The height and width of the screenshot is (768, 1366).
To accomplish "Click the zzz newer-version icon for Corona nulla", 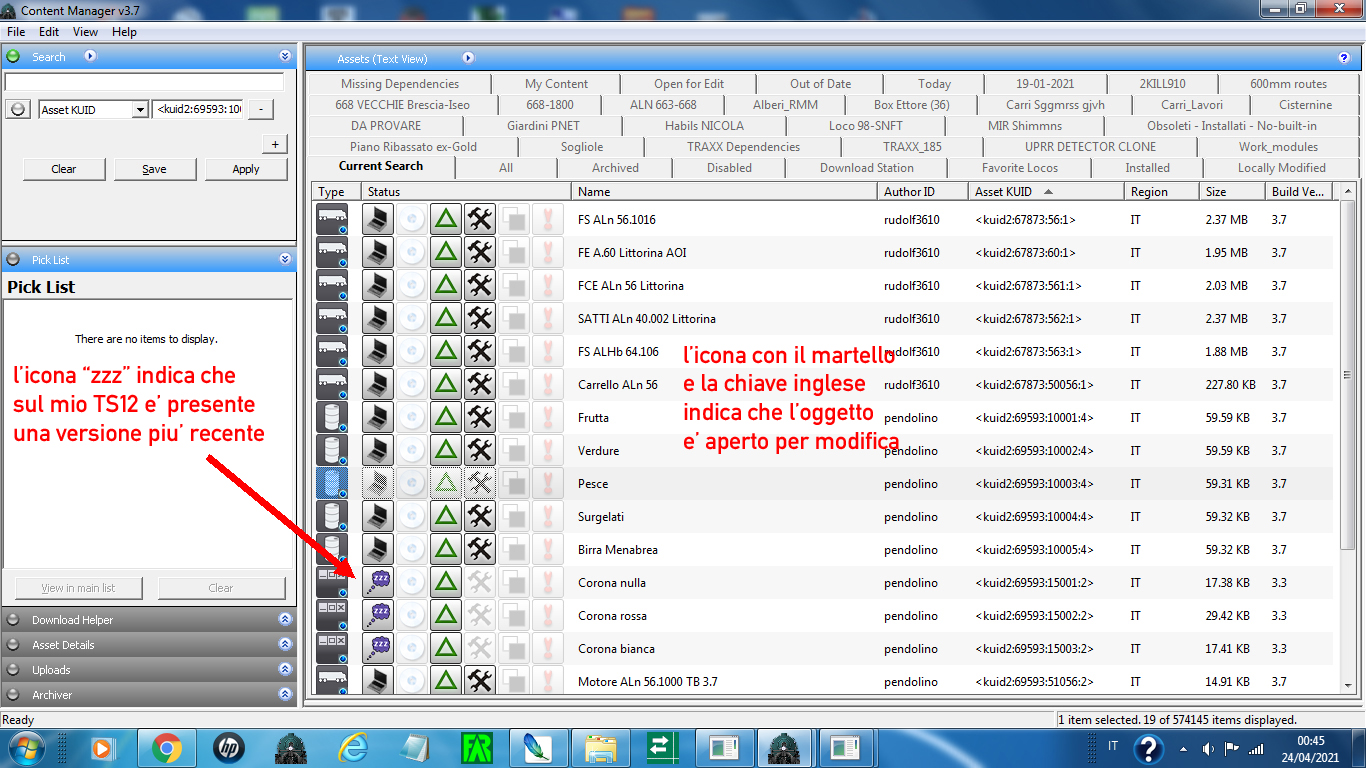I will (x=379, y=583).
